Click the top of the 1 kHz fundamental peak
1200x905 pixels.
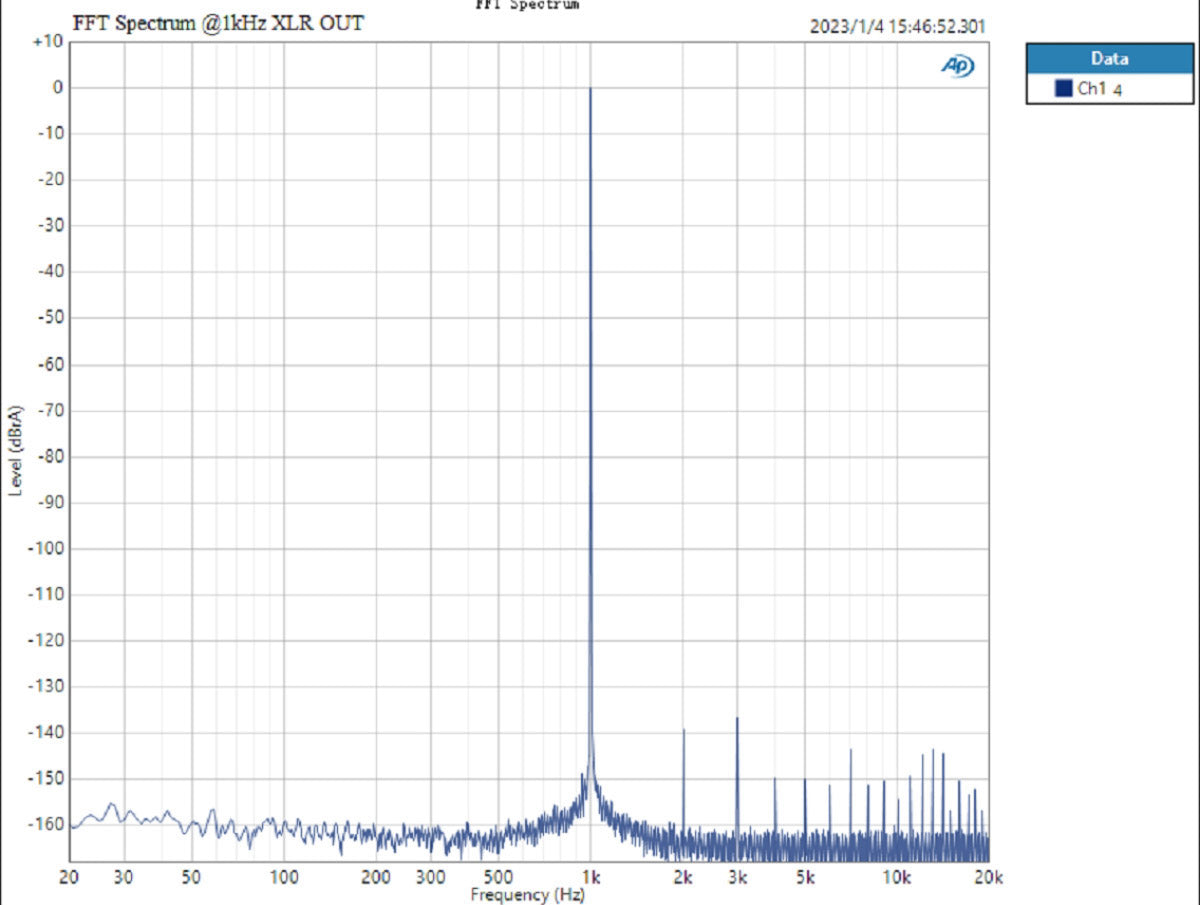590,90
